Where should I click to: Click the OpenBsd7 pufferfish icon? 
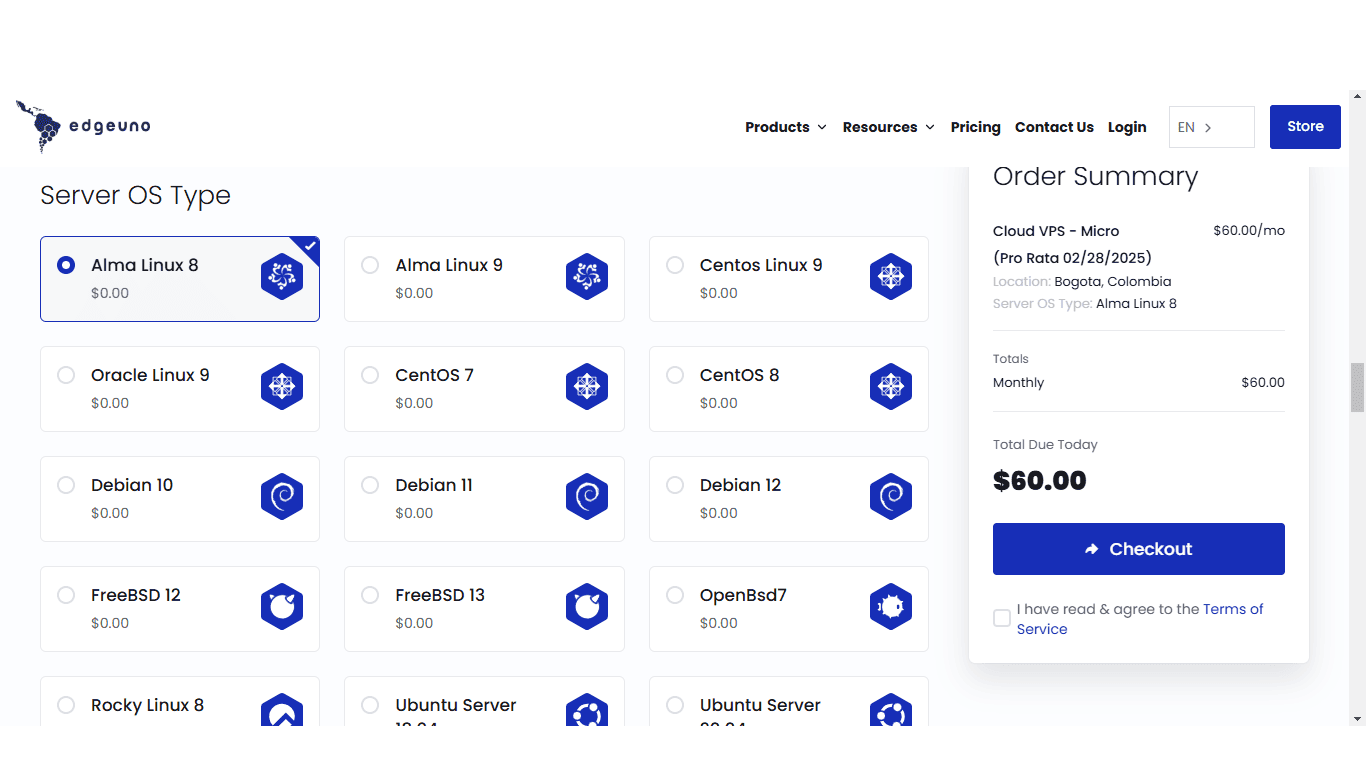click(x=891, y=607)
